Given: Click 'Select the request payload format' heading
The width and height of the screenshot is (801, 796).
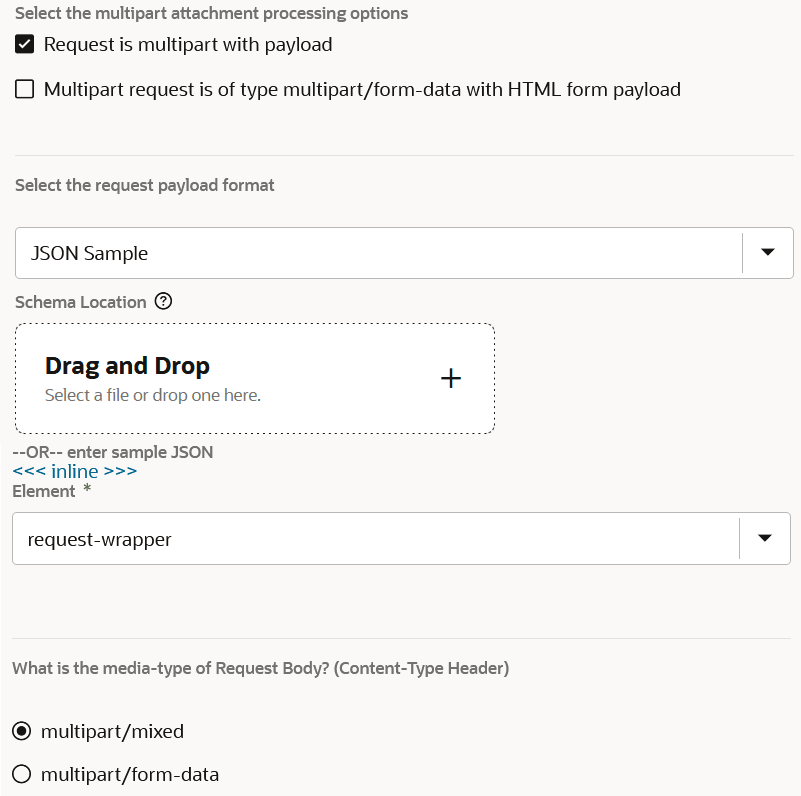Looking at the screenshot, I should [x=145, y=185].
